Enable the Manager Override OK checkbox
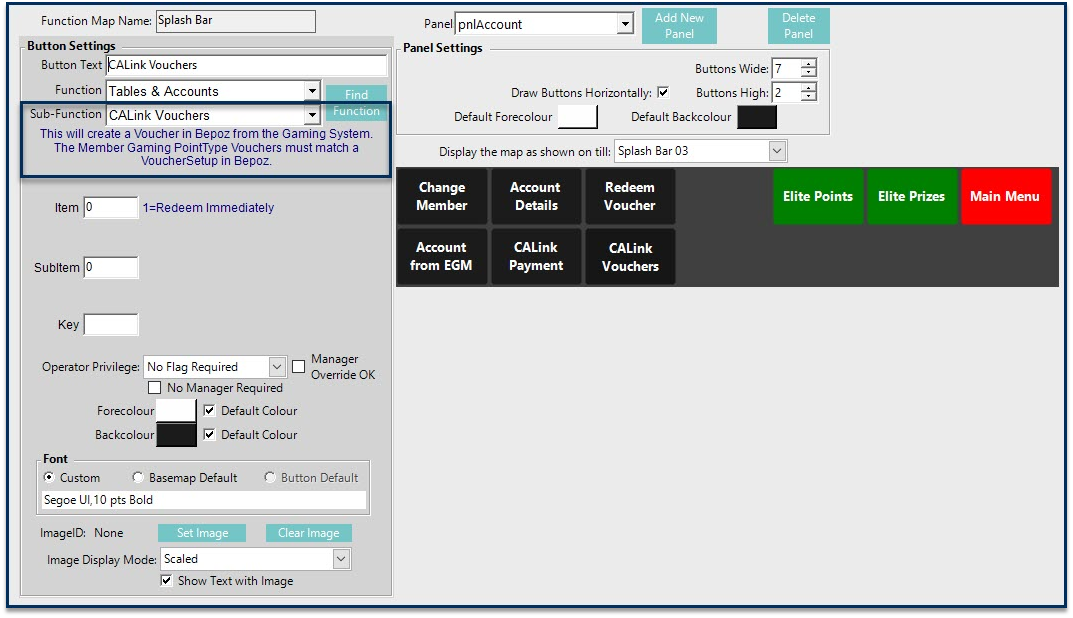The width and height of the screenshot is (1073, 618). coord(298,367)
